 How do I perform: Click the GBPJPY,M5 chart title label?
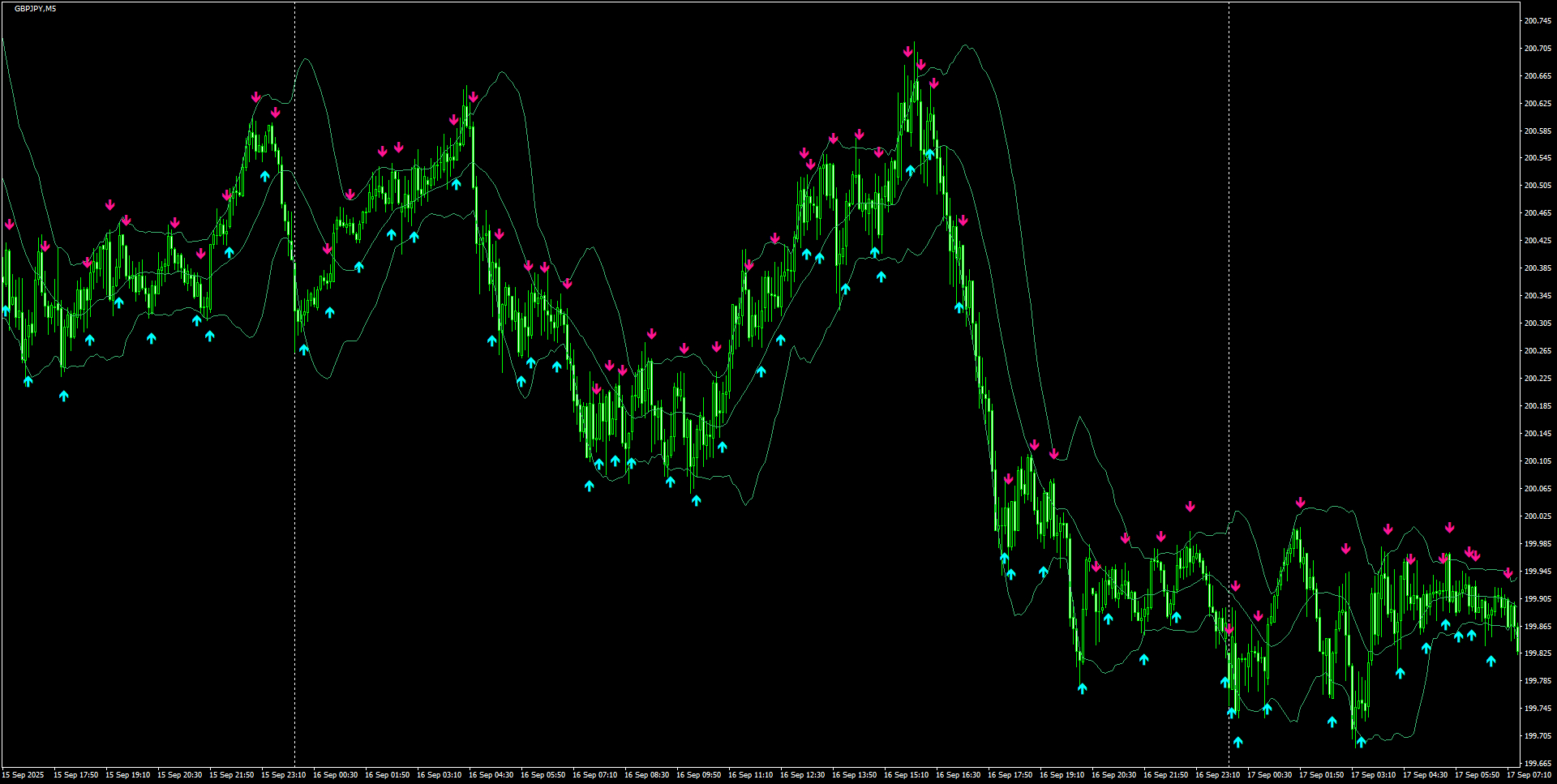coord(36,9)
